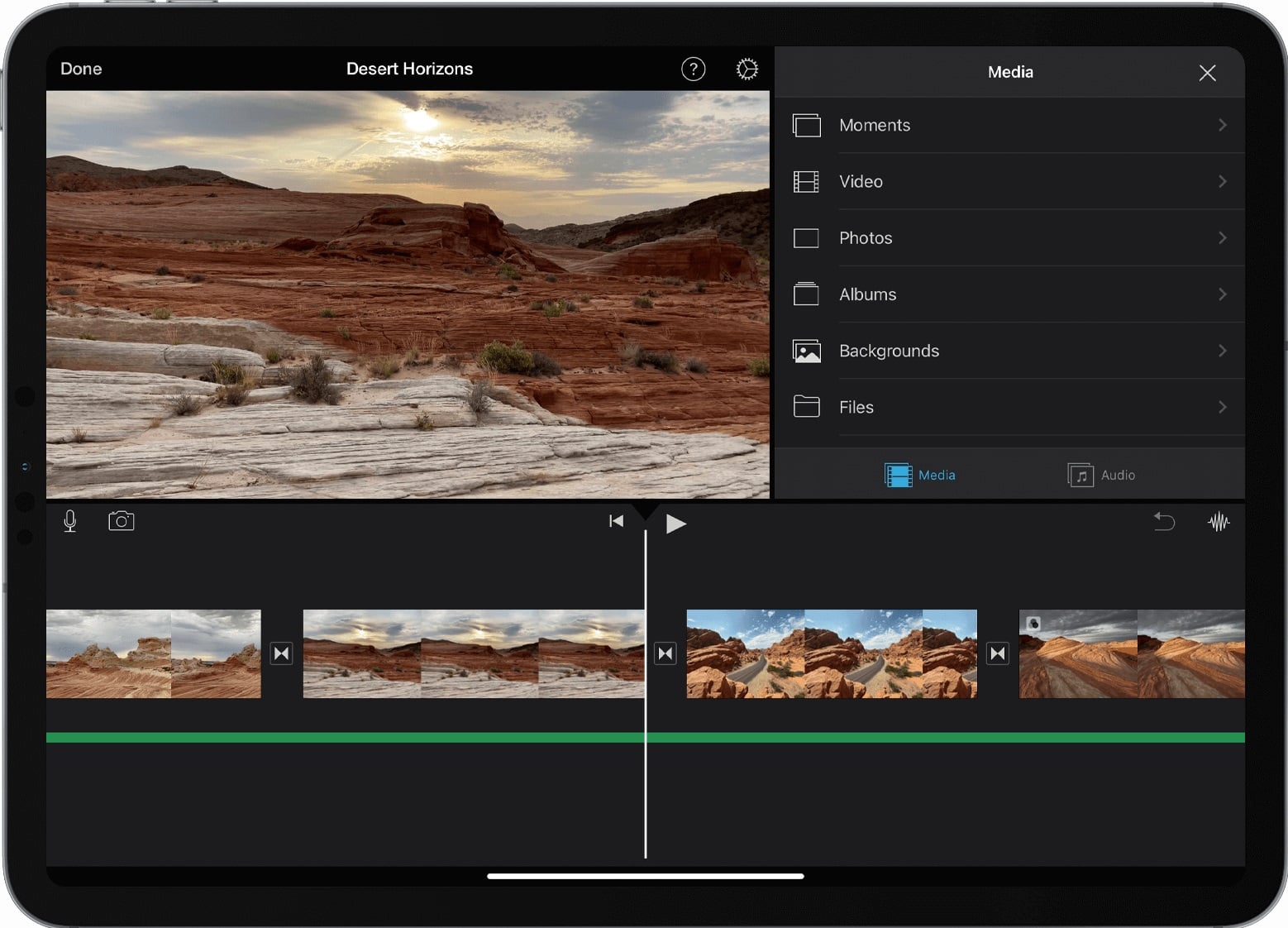Edit transition at the playhead position

point(665,653)
